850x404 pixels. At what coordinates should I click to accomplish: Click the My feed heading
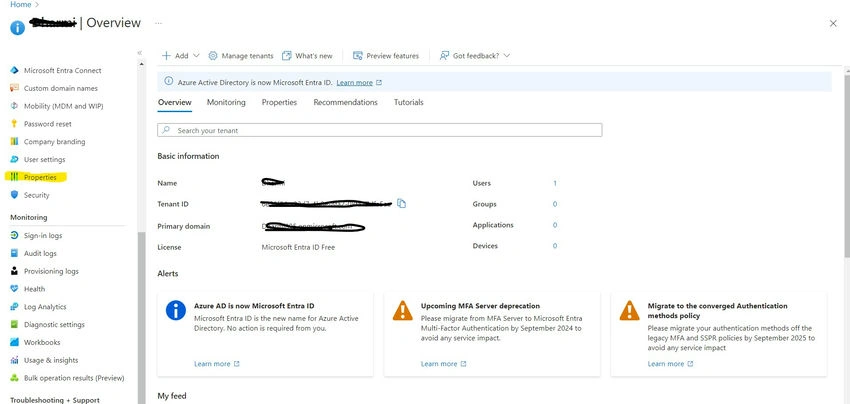[172, 396]
